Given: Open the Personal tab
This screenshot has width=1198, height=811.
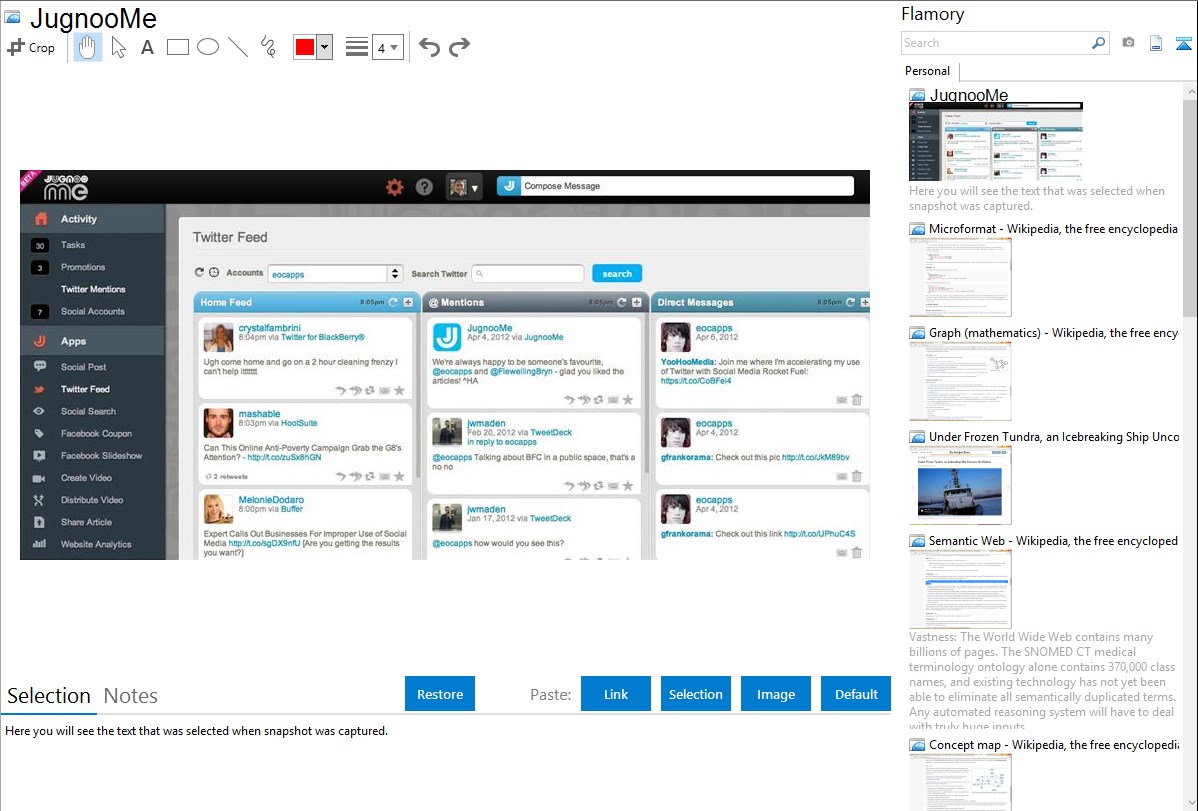Looking at the screenshot, I should (928, 71).
